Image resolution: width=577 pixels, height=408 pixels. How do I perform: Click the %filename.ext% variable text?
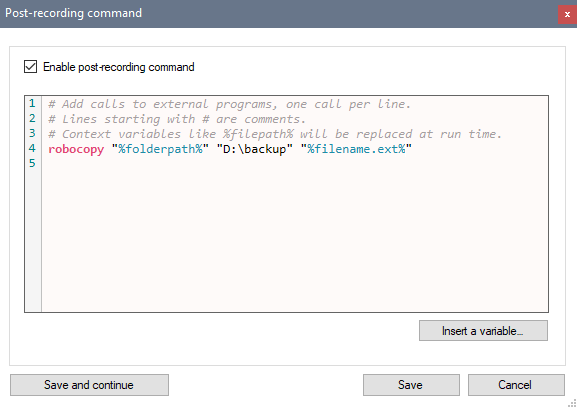(356, 149)
